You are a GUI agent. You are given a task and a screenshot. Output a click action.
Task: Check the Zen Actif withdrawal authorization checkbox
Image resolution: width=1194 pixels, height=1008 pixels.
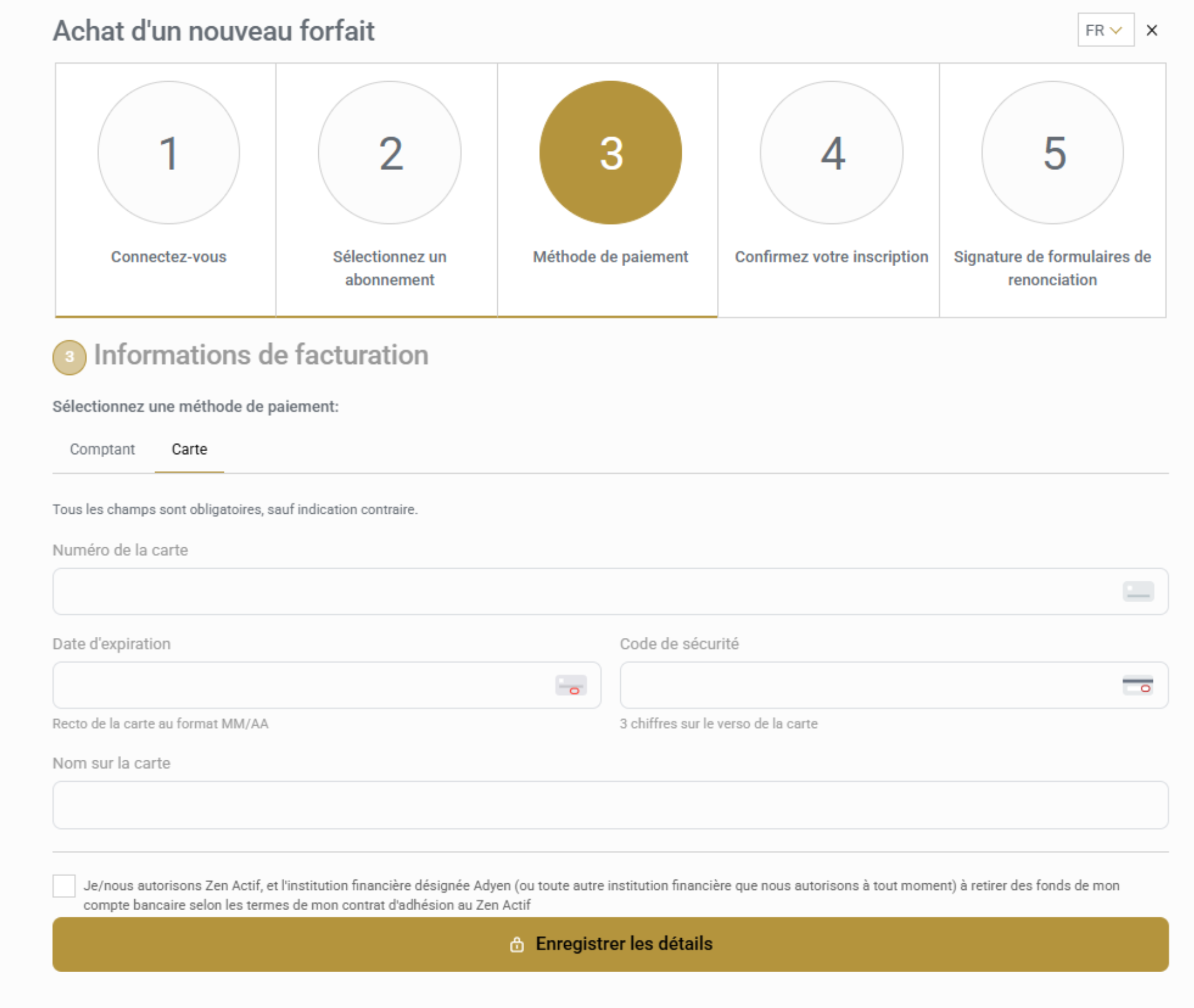click(x=64, y=886)
